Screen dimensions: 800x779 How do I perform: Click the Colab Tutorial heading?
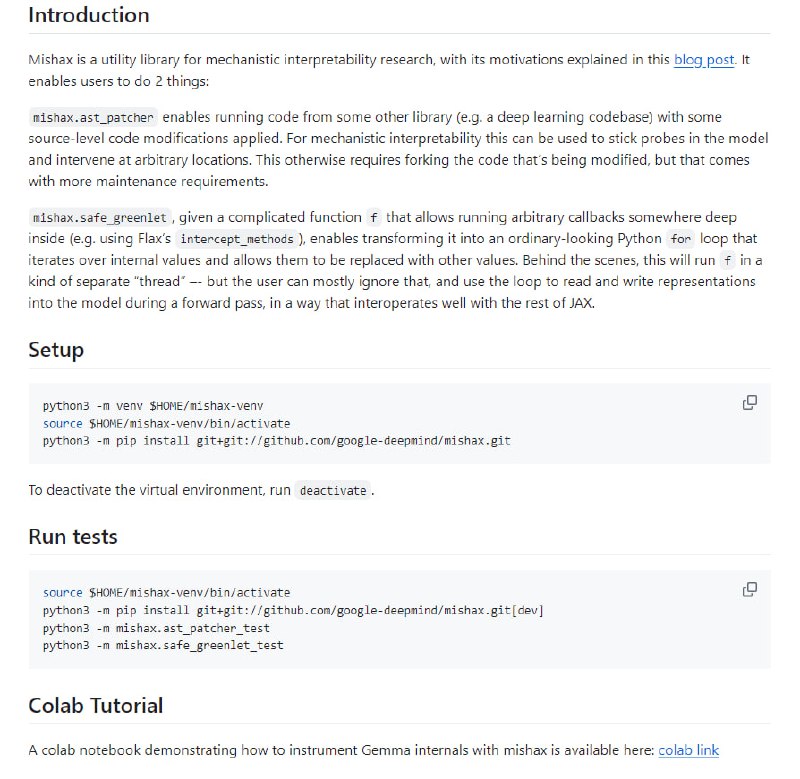click(96, 706)
